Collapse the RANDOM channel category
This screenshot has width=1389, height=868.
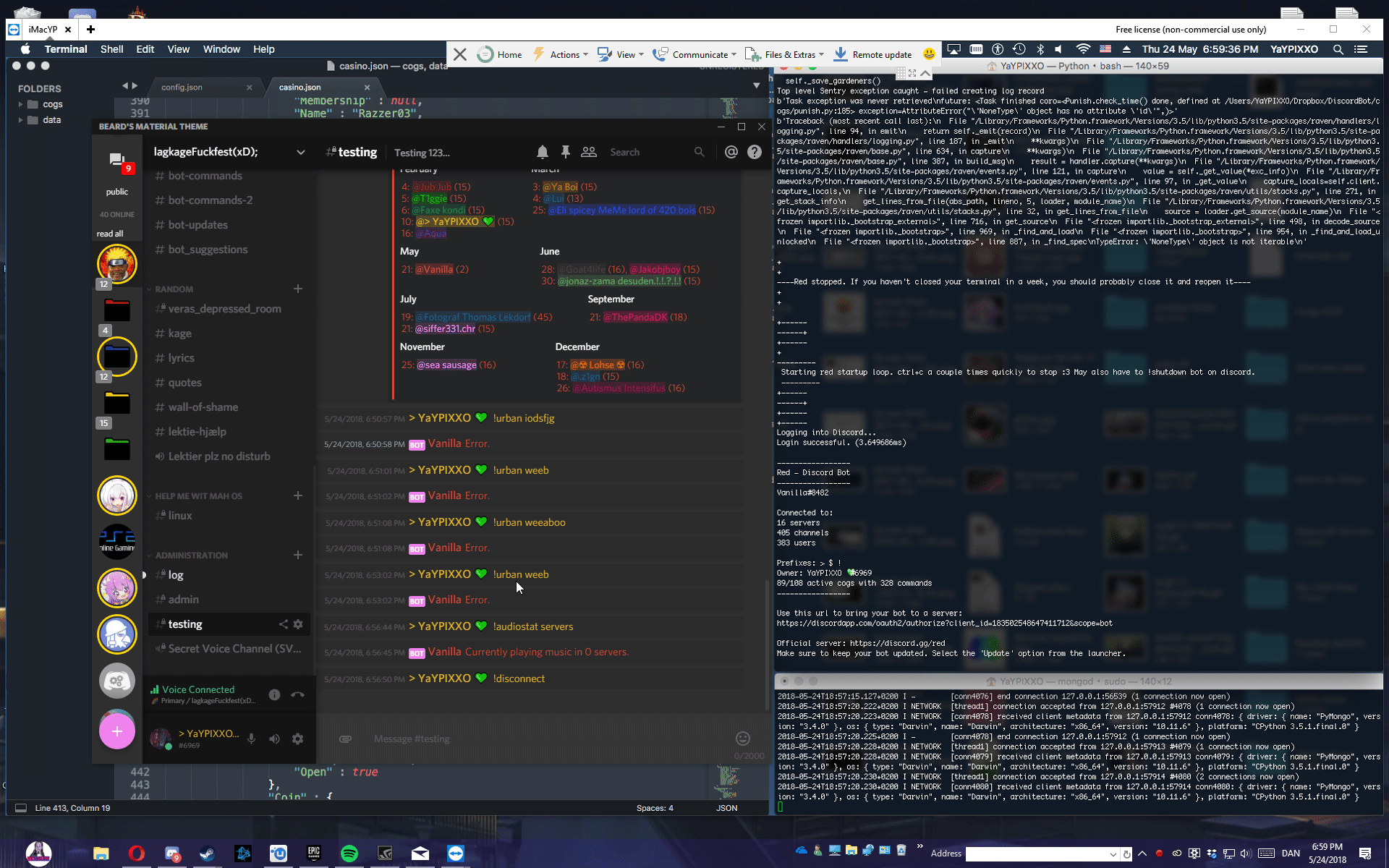coord(171,289)
